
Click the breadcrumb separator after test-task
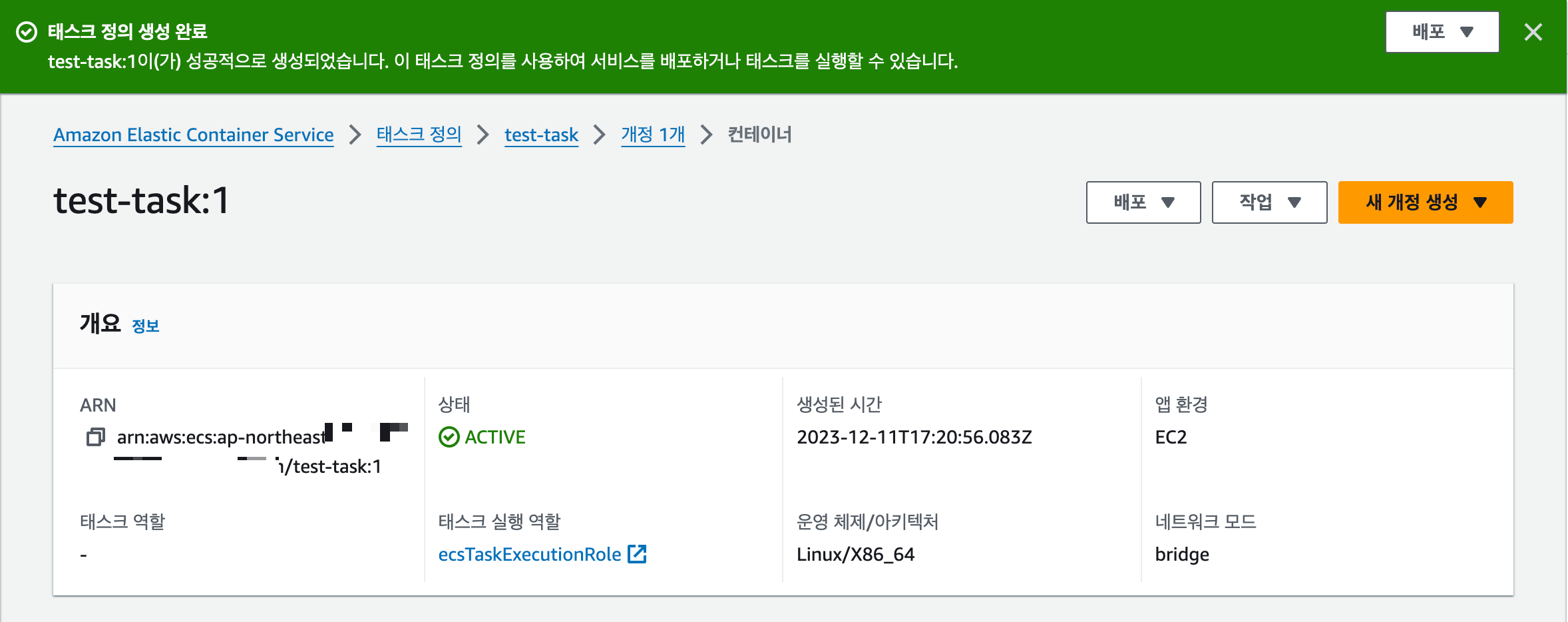click(600, 135)
